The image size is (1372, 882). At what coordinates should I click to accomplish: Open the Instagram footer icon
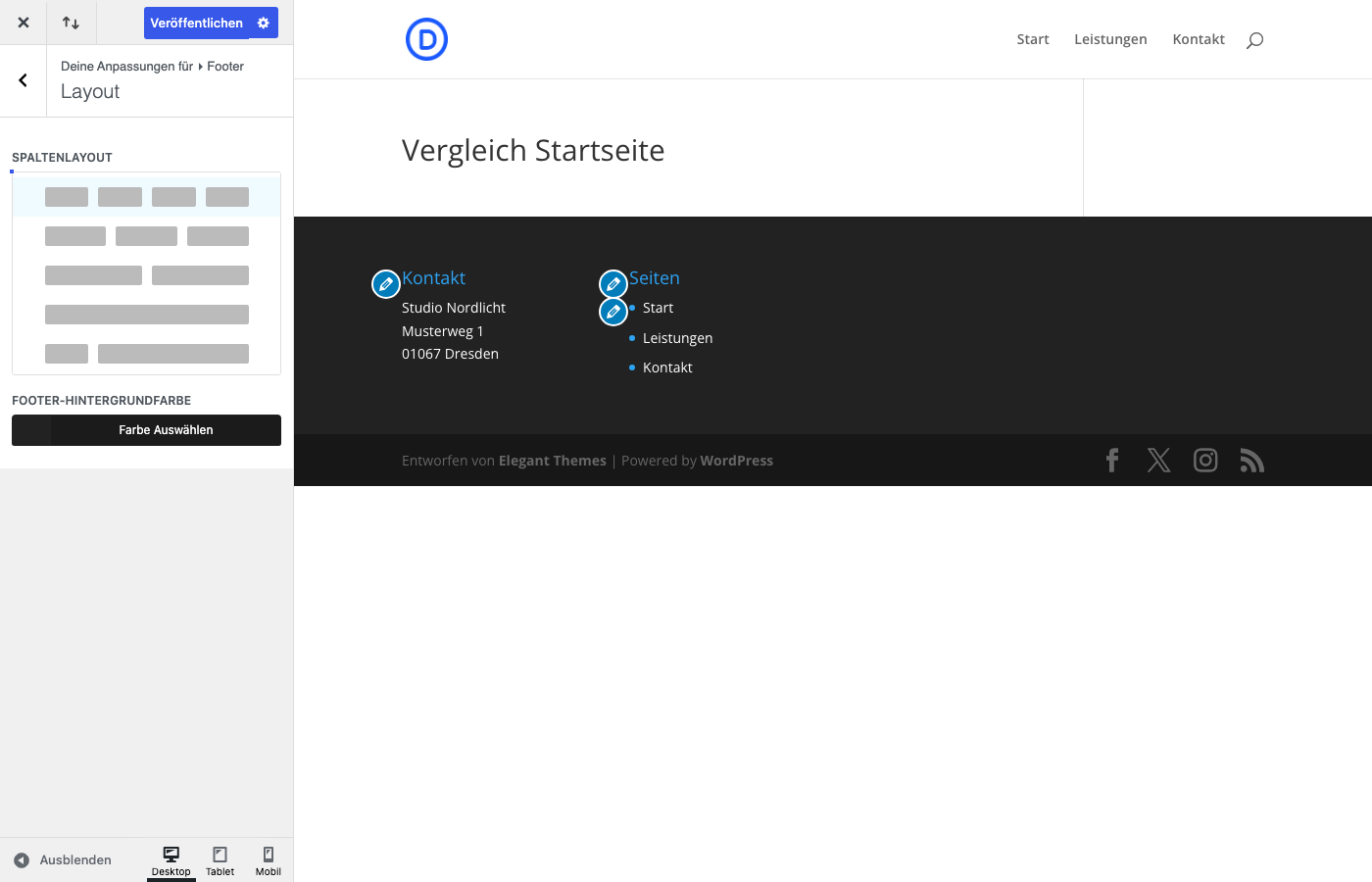click(x=1205, y=461)
